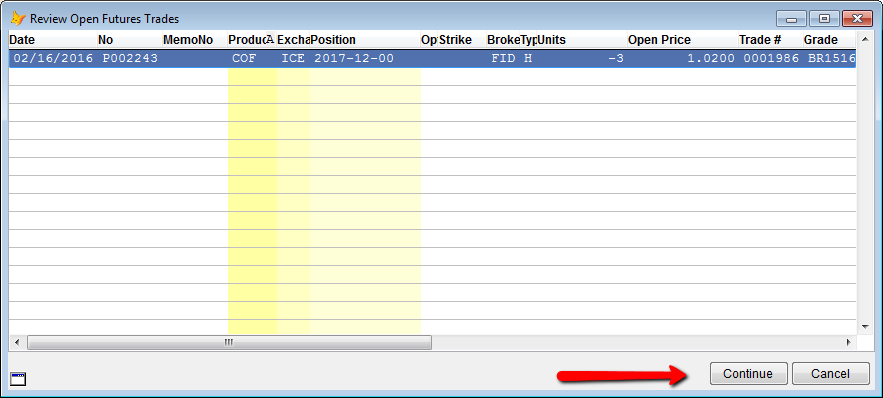The image size is (883, 398).
Task: Click the COF product cell
Action: click(x=252, y=59)
